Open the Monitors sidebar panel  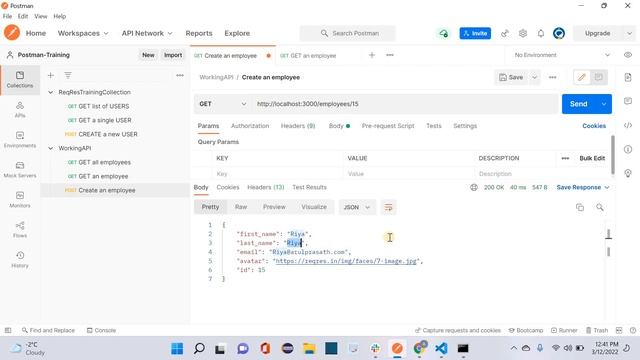pyautogui.click(x=20, y=200)
